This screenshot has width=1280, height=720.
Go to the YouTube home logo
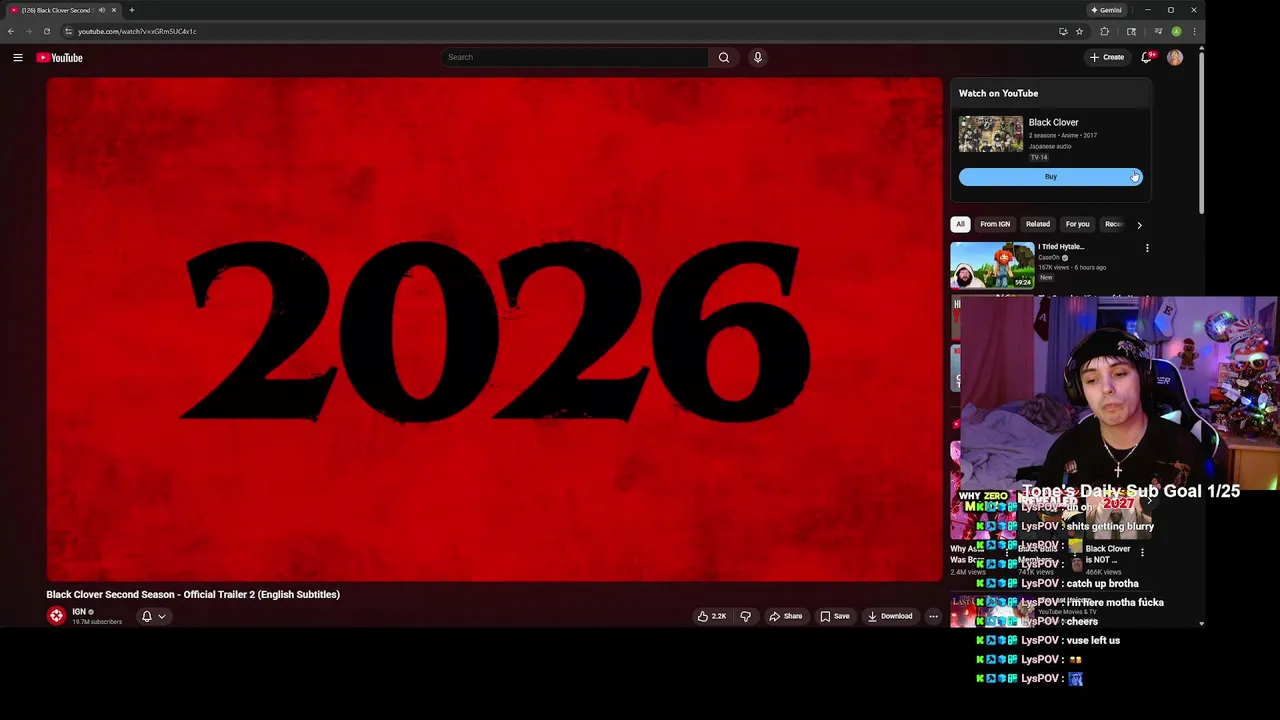click(59, 57)
